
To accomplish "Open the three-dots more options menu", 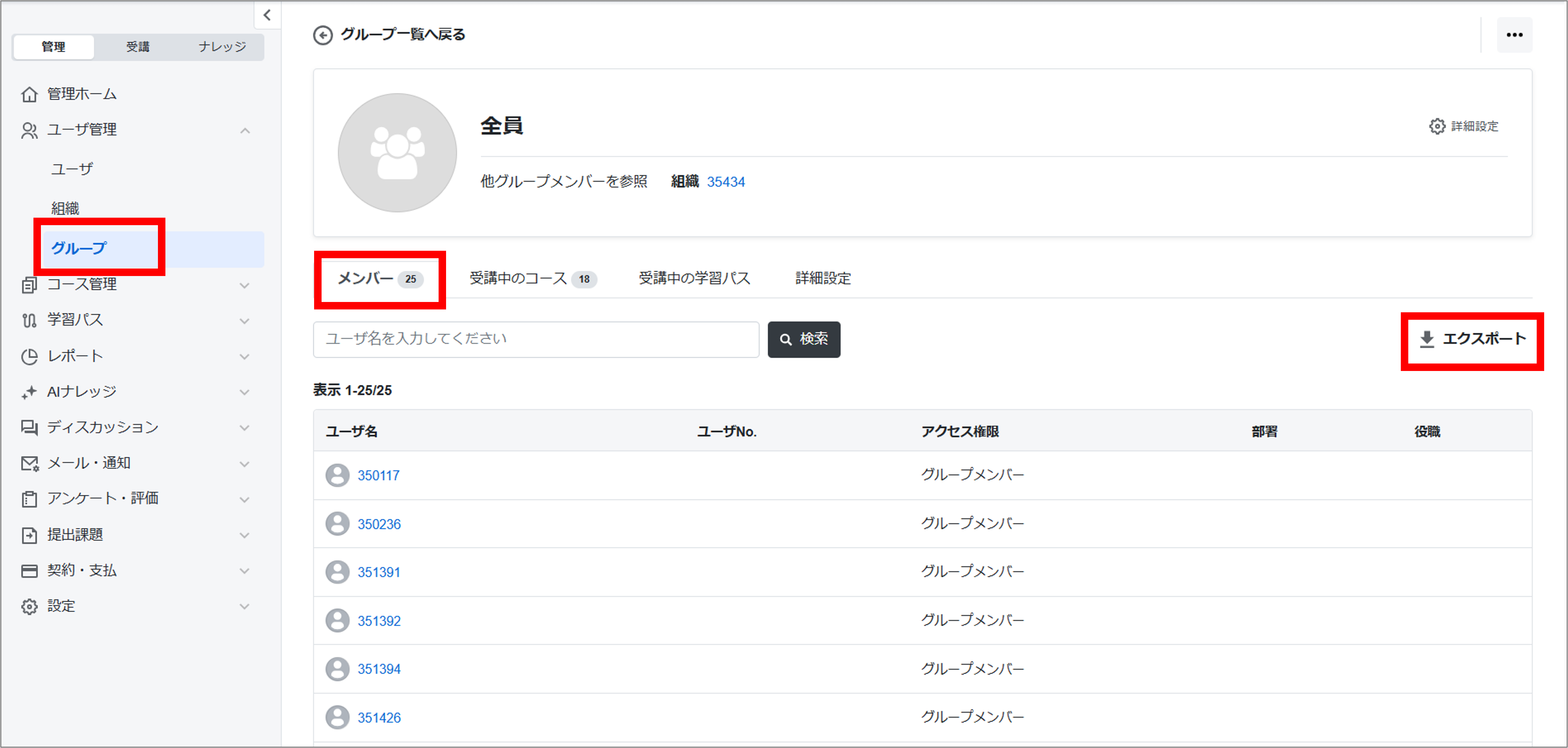I will pyautogui.click(x=1514, y=35).
